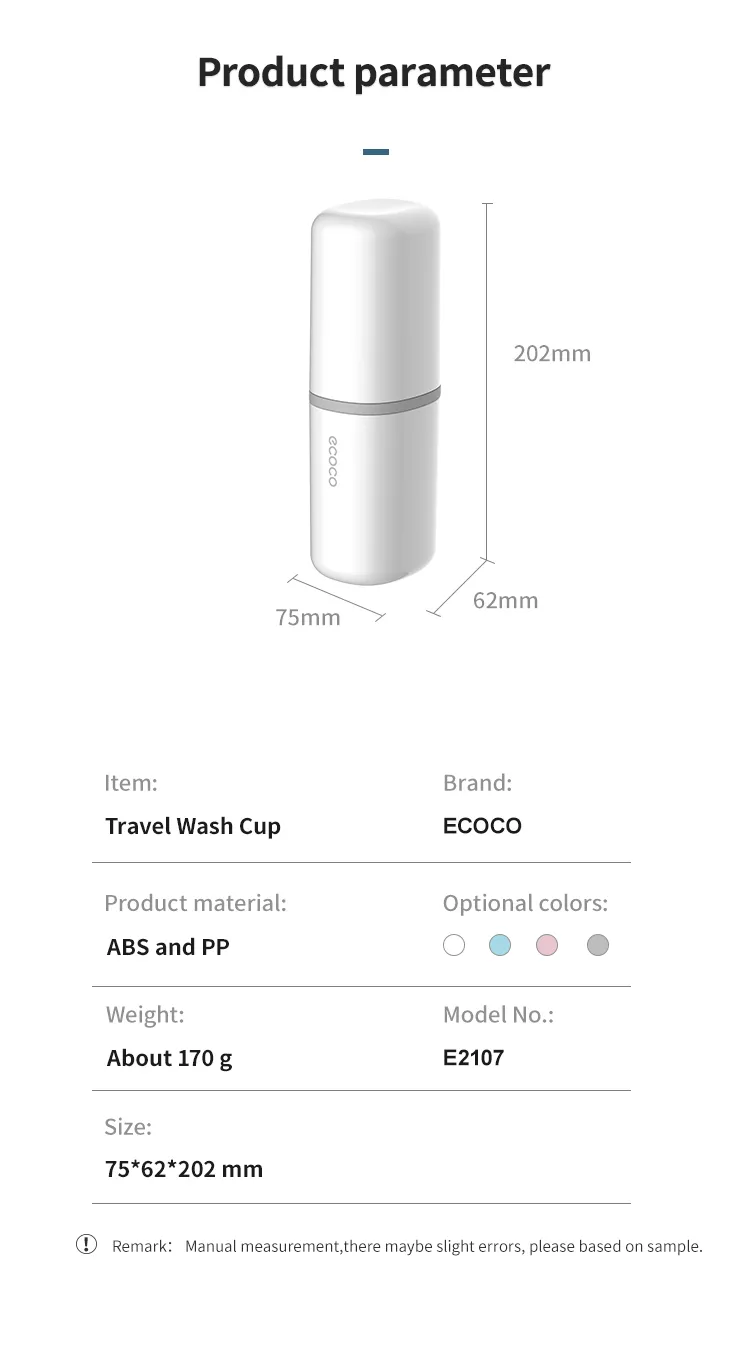Click the Optional colors label
This screenshot has width=750, height=1350.
pyautogui.click(x=525, y=903)
